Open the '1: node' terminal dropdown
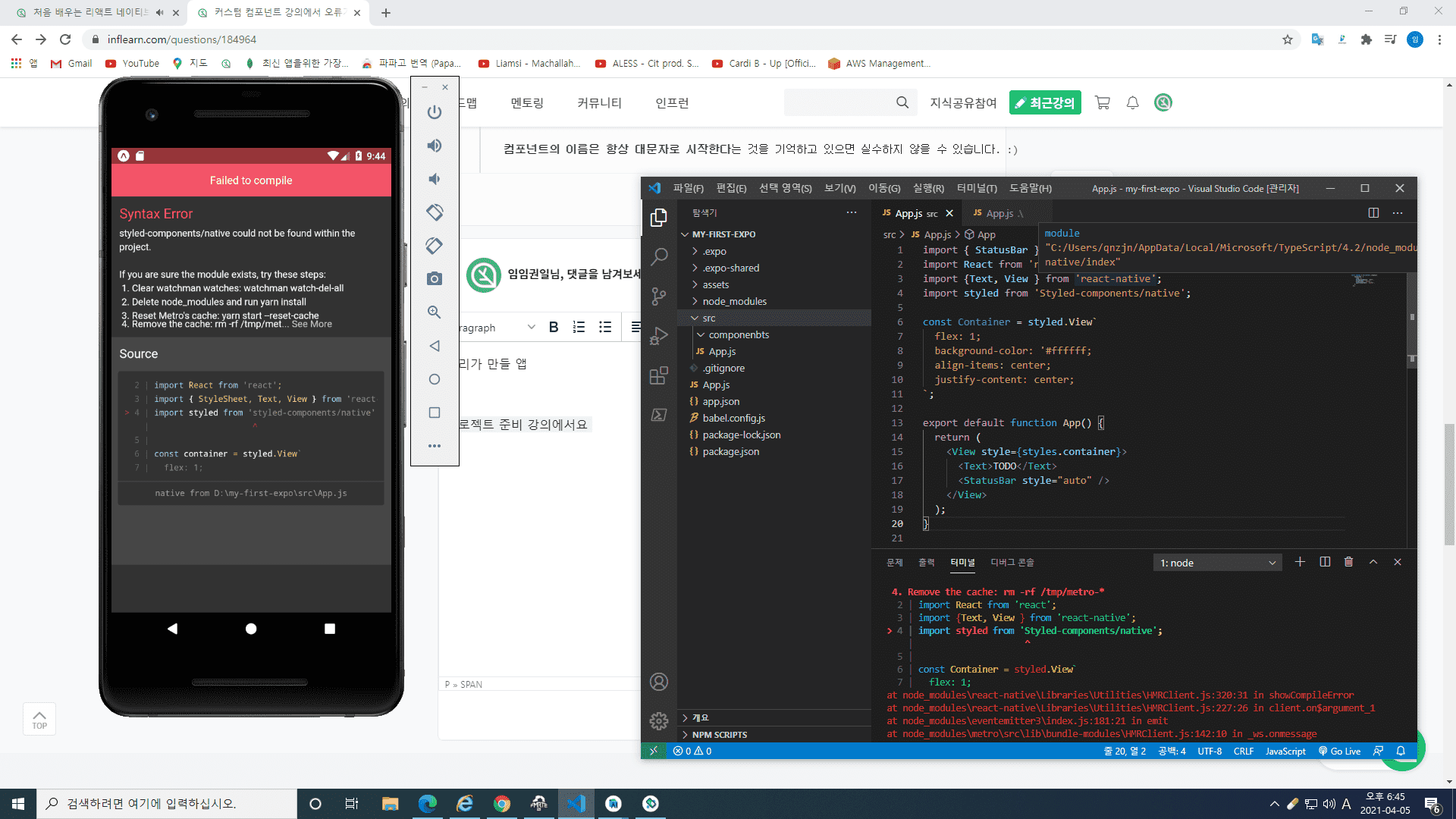This screenshot has width=1456, height=819. [x=1217, y=563]
